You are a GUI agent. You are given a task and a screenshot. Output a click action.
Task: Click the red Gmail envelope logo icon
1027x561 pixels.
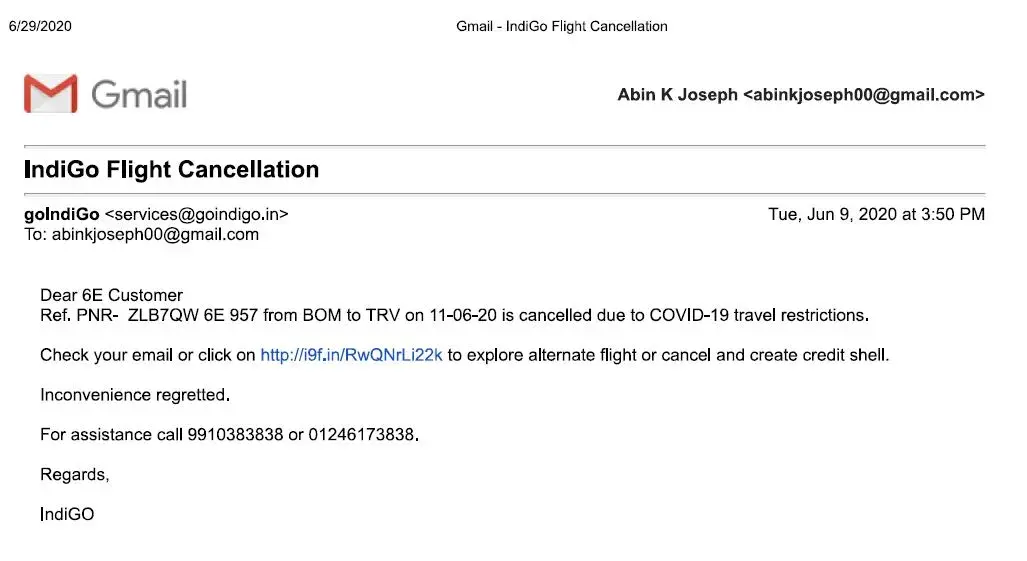pyautogui.click(x=50, y=94)
